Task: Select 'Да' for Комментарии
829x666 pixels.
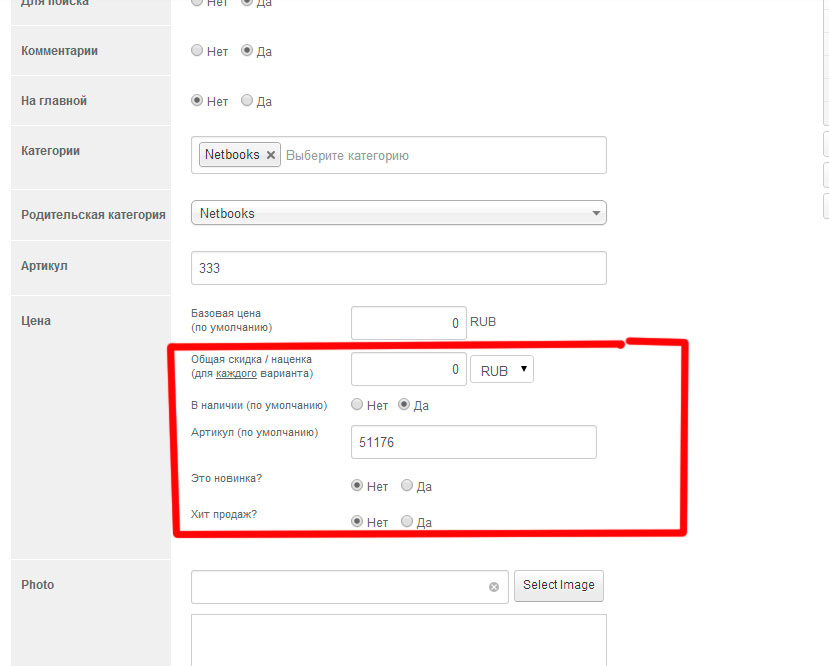Action: coord(247,51)
